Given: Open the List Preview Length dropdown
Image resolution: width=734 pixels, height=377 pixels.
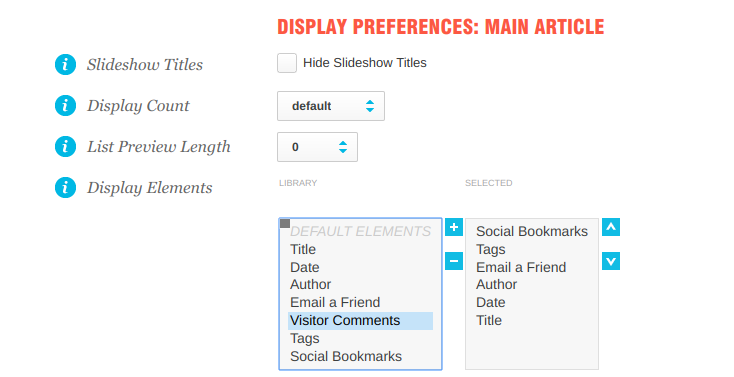Looking at the screenshot, I should point(317,147).
